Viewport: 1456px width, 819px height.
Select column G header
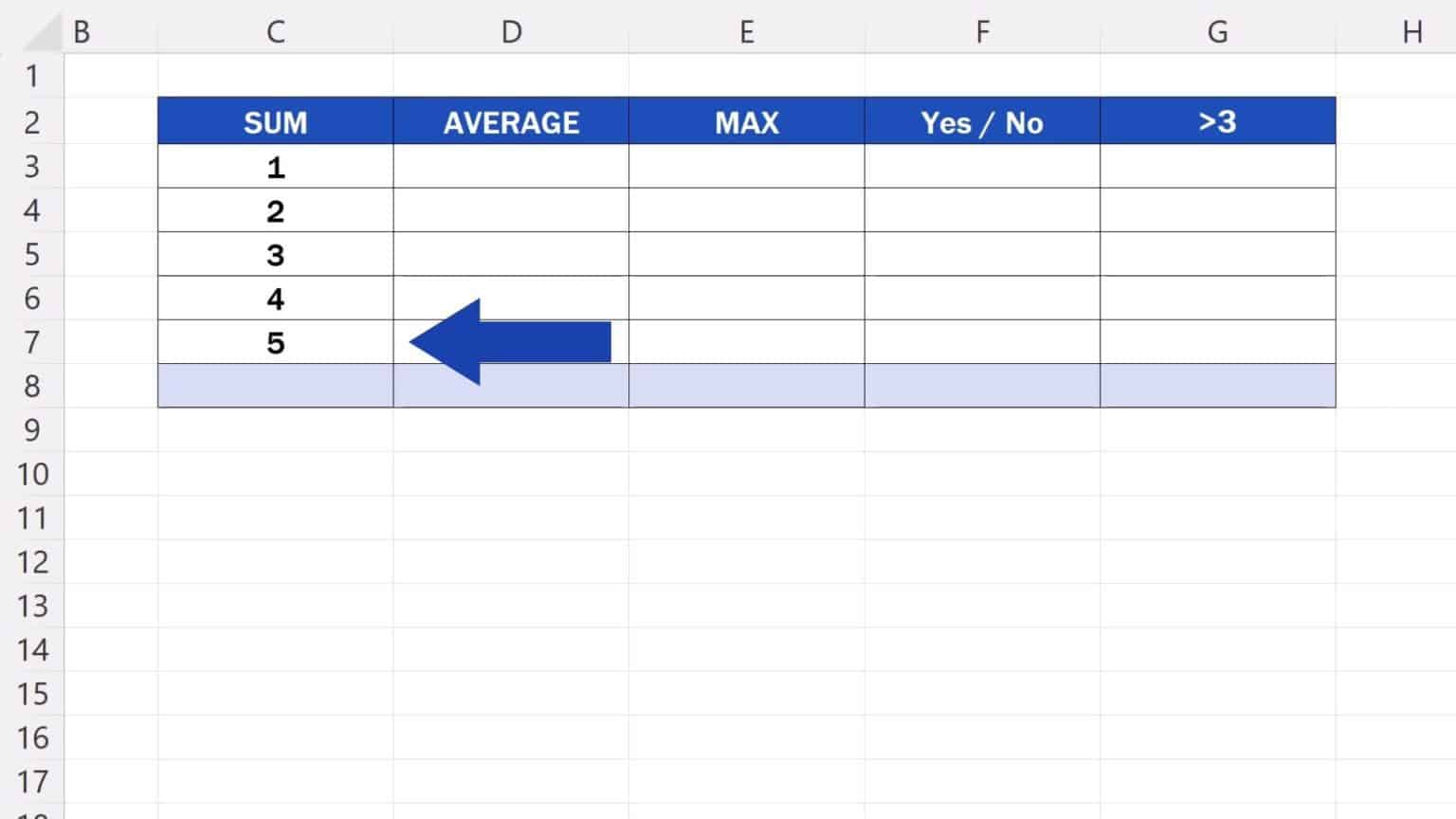click(1218, 32)
